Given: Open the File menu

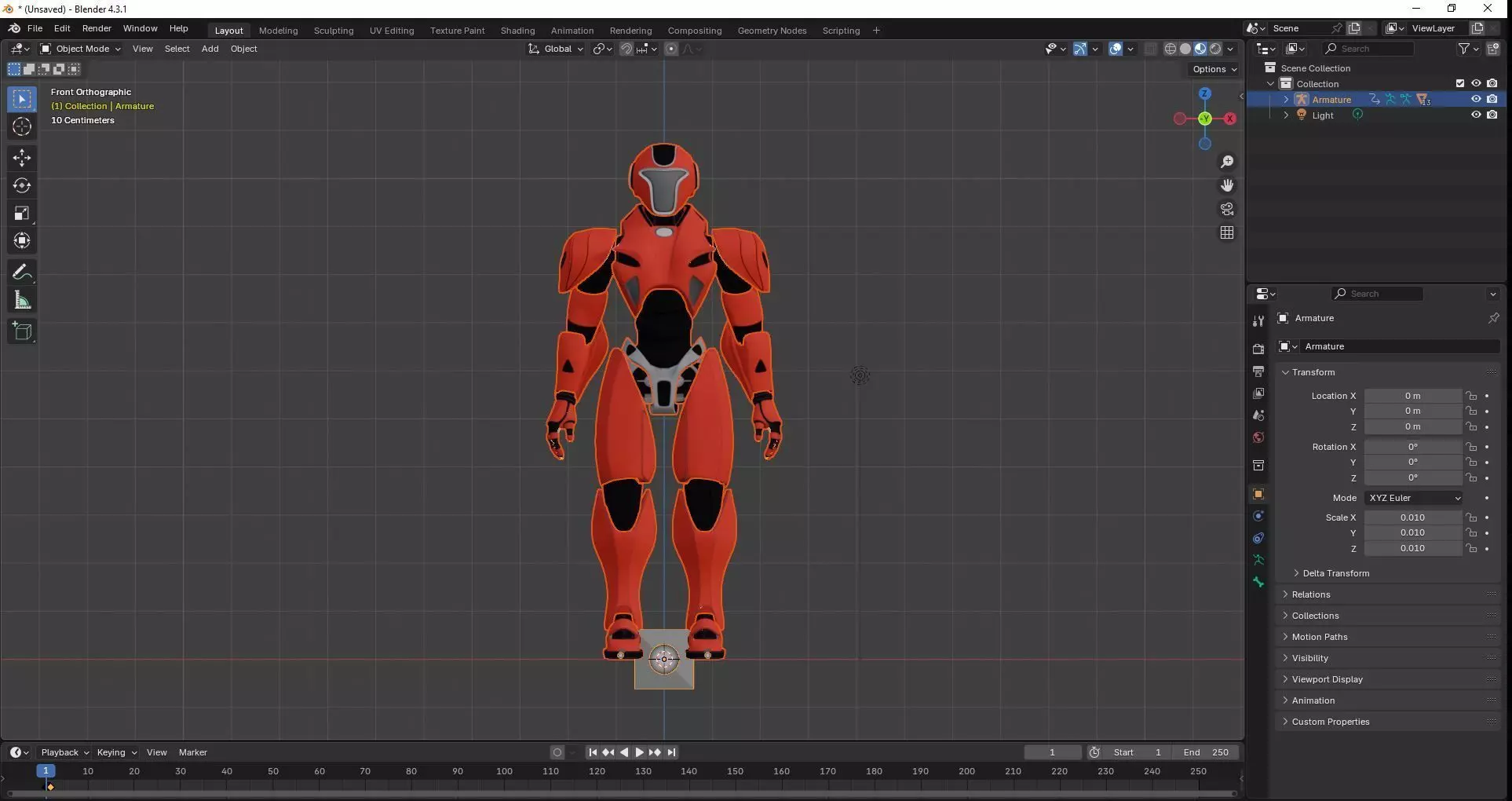Looking at the screenshot, I should (35, 28).
